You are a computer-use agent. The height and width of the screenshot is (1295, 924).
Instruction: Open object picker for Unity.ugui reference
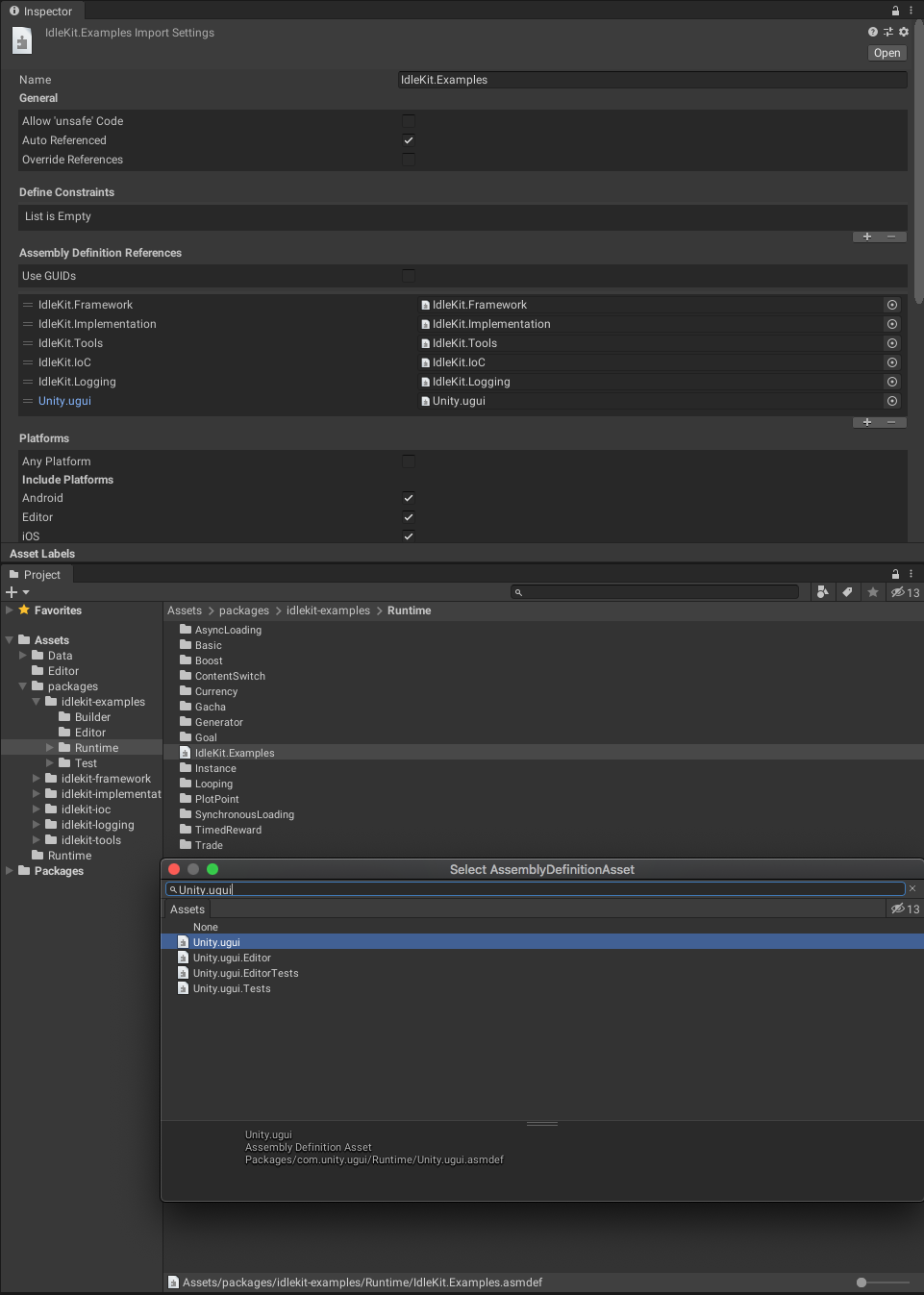click(892, 401)
